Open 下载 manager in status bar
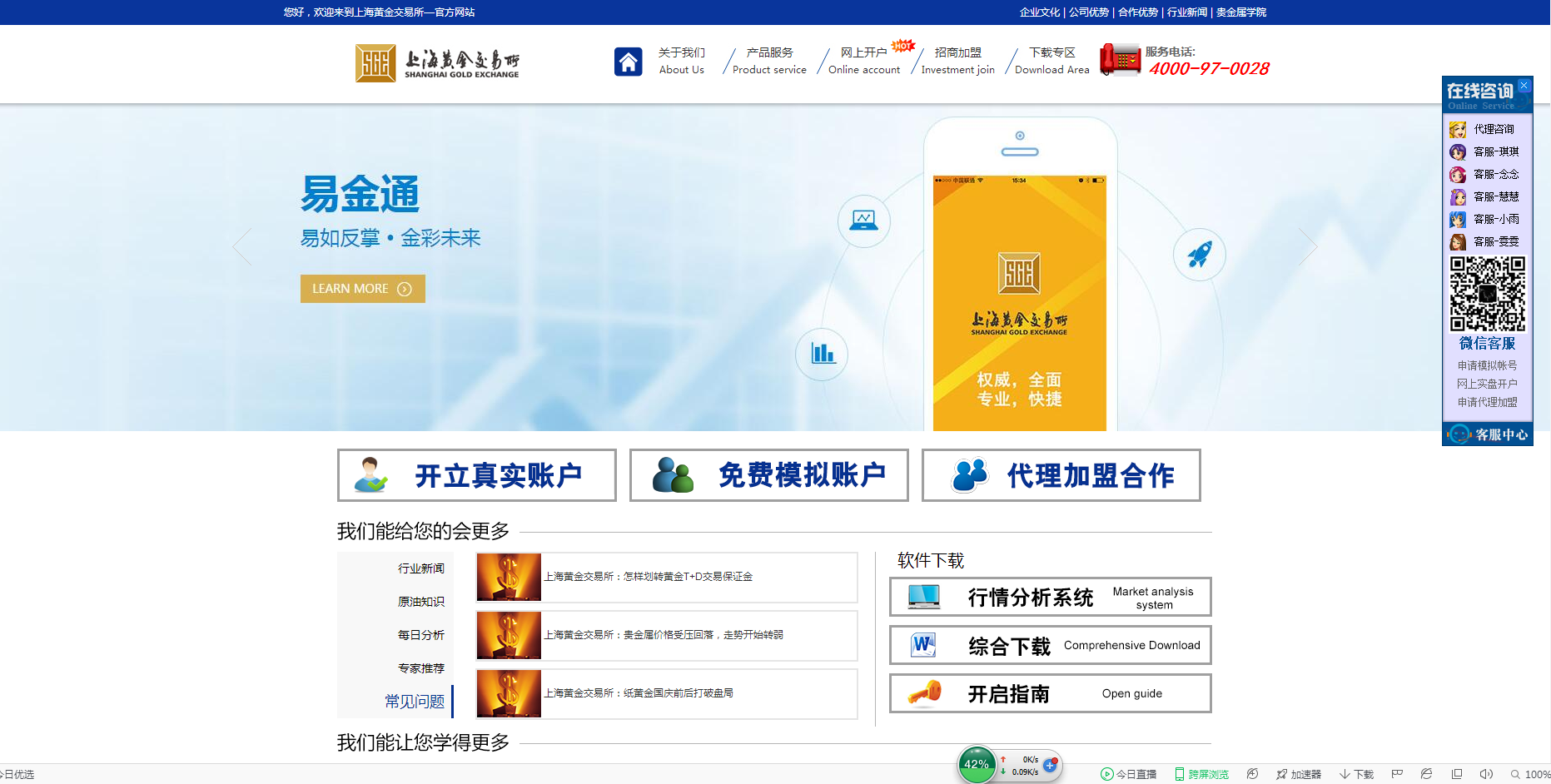Screen dimensions: 1551x784 [x=1357, y=774]
